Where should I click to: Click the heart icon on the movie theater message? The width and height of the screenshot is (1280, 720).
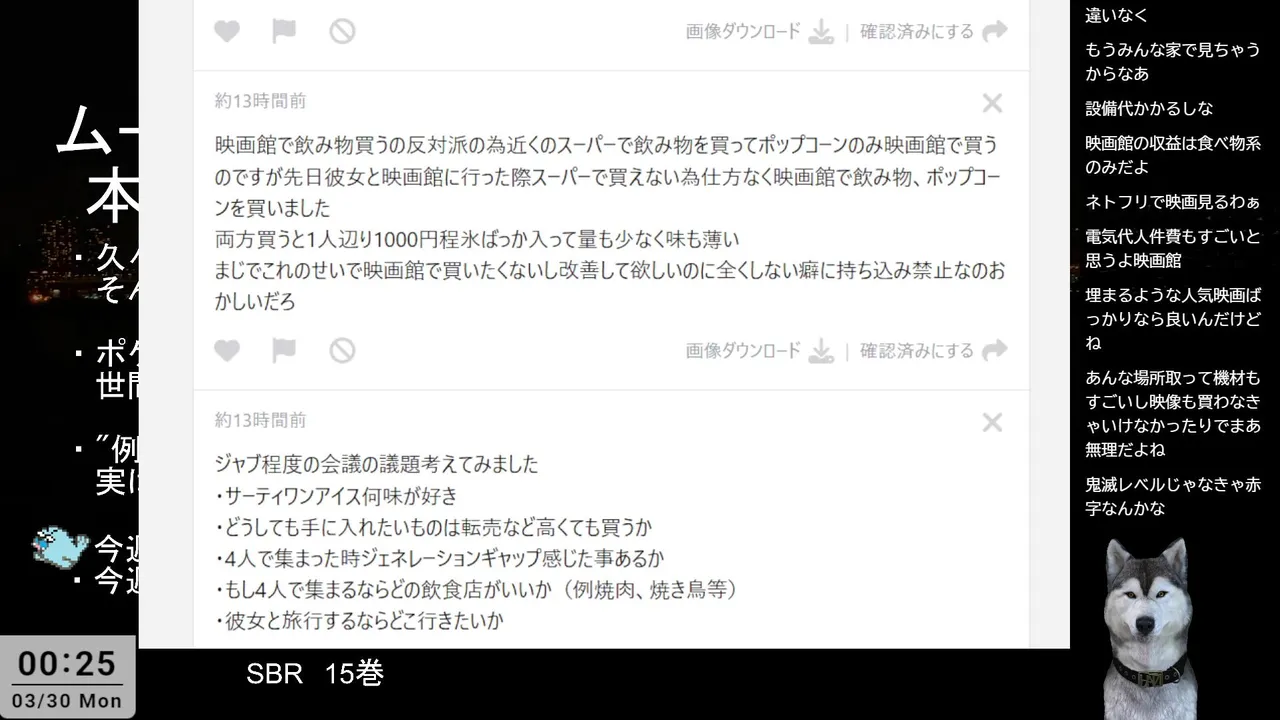[x=227, y=350]
